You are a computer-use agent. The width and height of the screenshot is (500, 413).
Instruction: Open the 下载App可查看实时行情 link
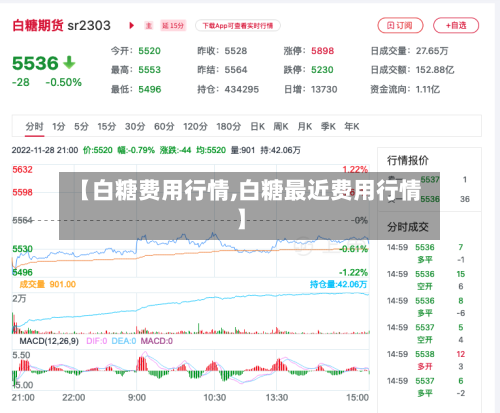(238, 26)
